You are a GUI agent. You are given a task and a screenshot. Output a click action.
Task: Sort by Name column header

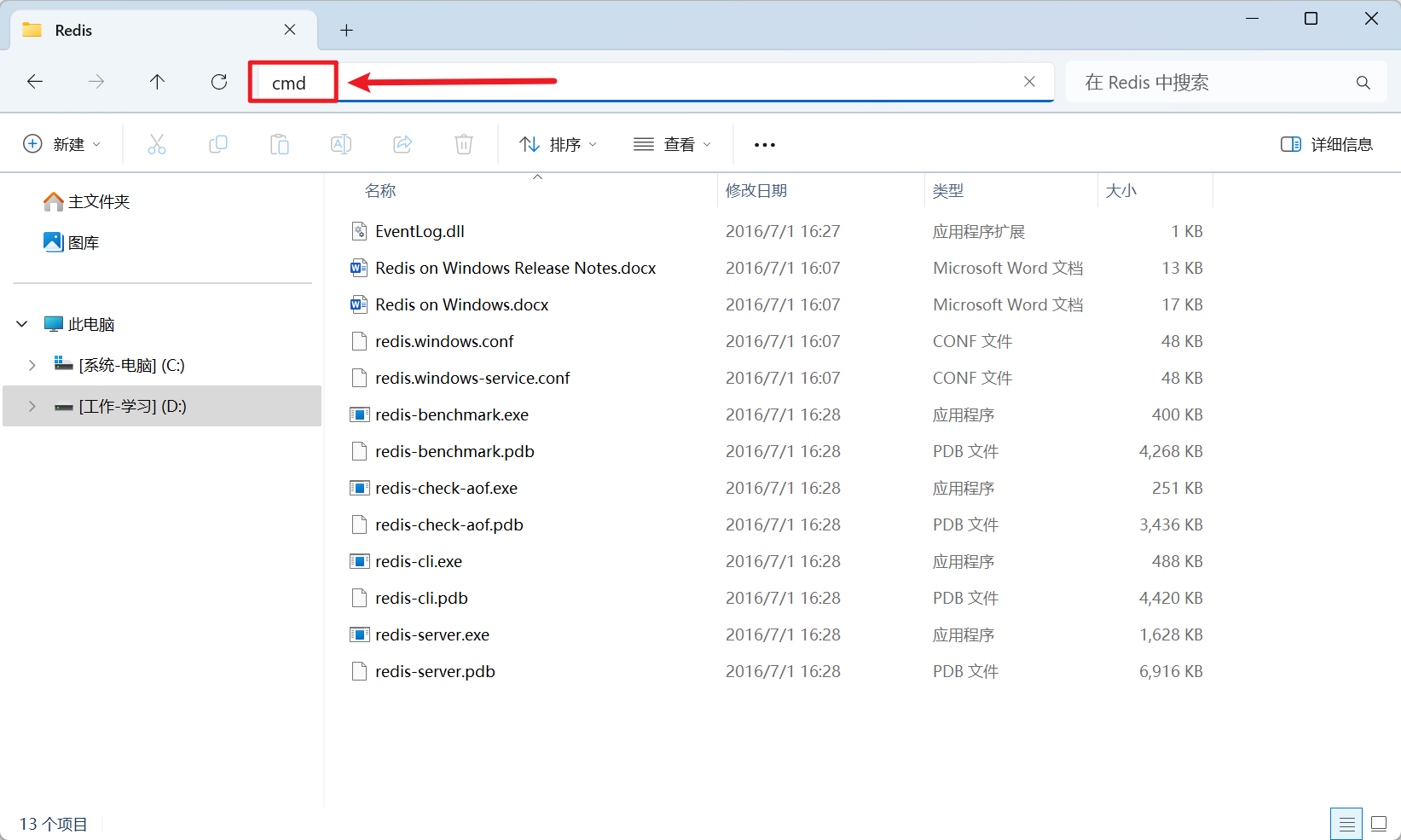tap(380, 191)
